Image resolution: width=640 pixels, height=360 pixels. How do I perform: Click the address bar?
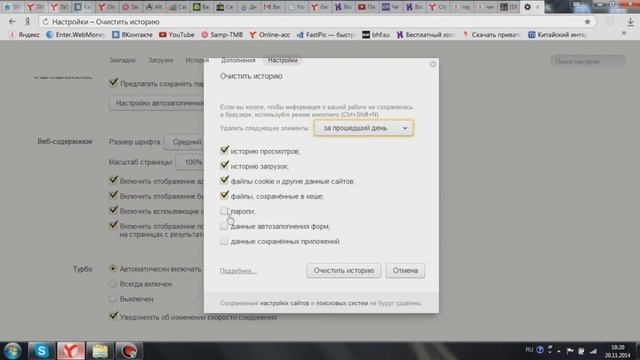click(314, 22)
